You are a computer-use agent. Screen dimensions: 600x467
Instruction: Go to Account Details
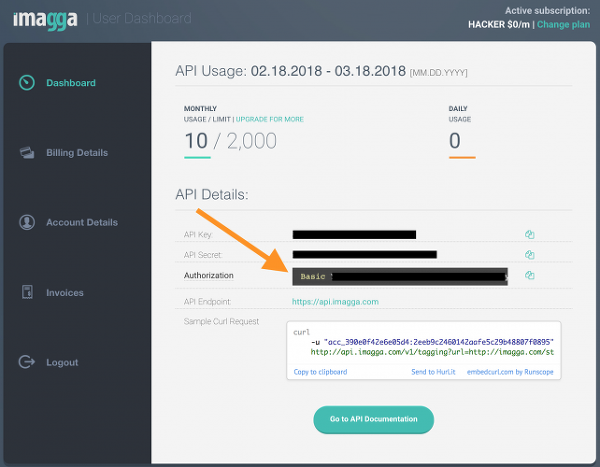pyautogui.click(x=82, y=222)
